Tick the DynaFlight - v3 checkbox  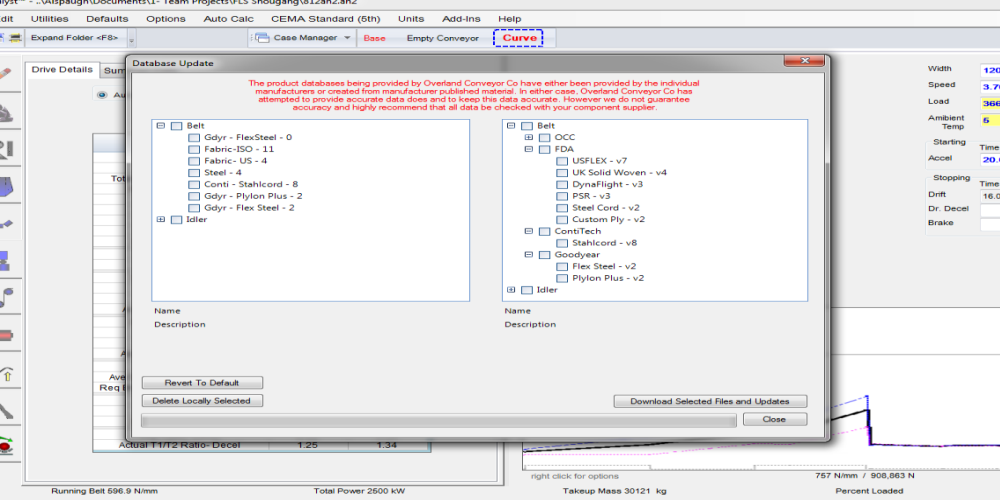pyautogui.click(x=561, y=184)
